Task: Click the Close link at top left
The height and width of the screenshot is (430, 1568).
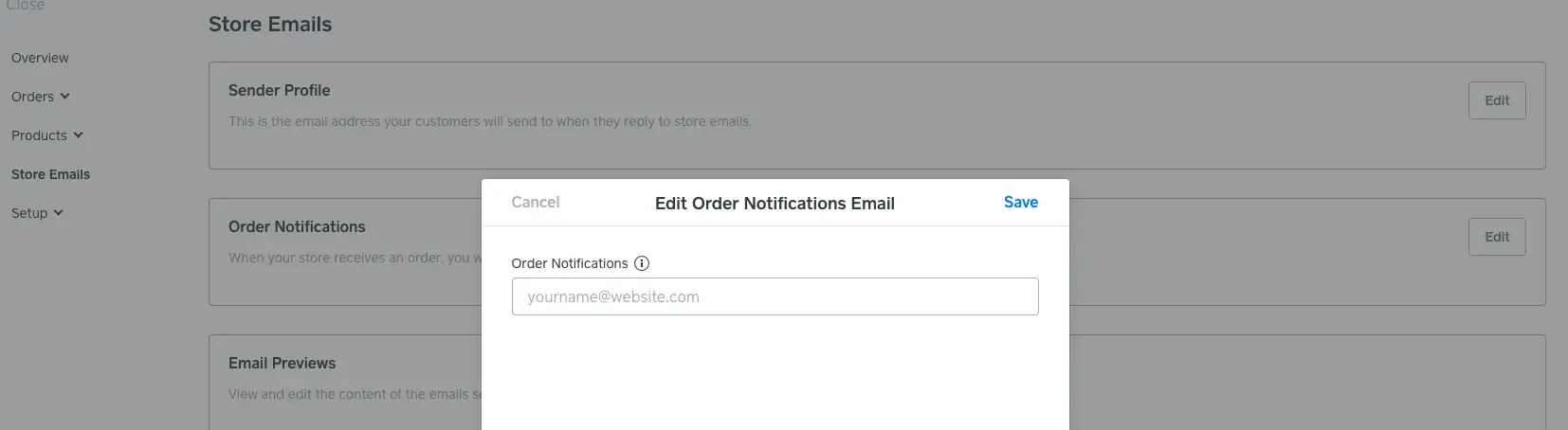Action: (x=26, y=6)
